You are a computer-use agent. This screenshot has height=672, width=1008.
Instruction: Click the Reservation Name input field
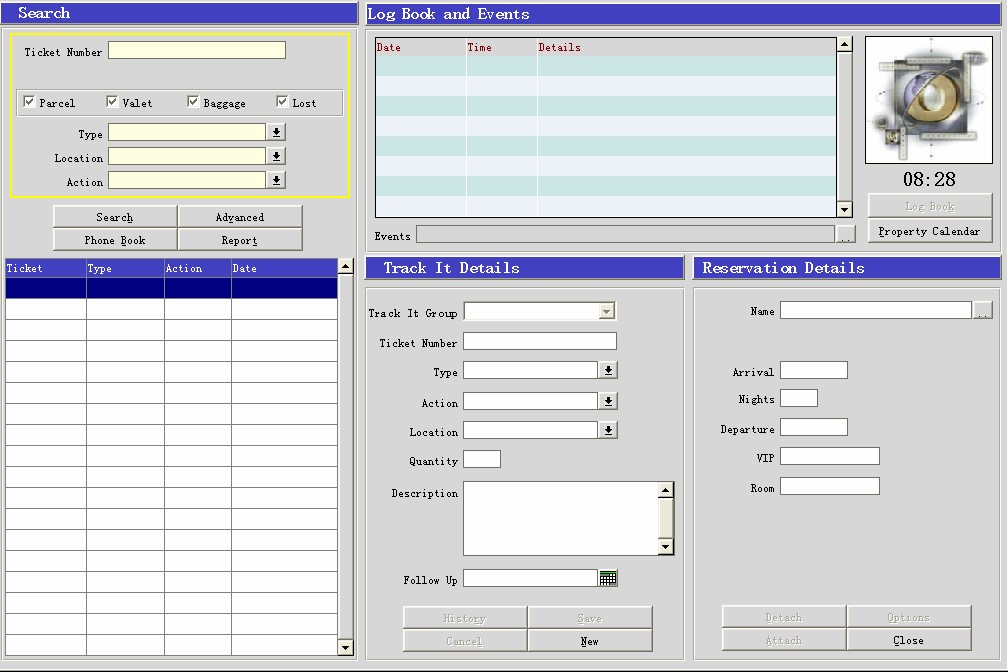click(876, 310)
